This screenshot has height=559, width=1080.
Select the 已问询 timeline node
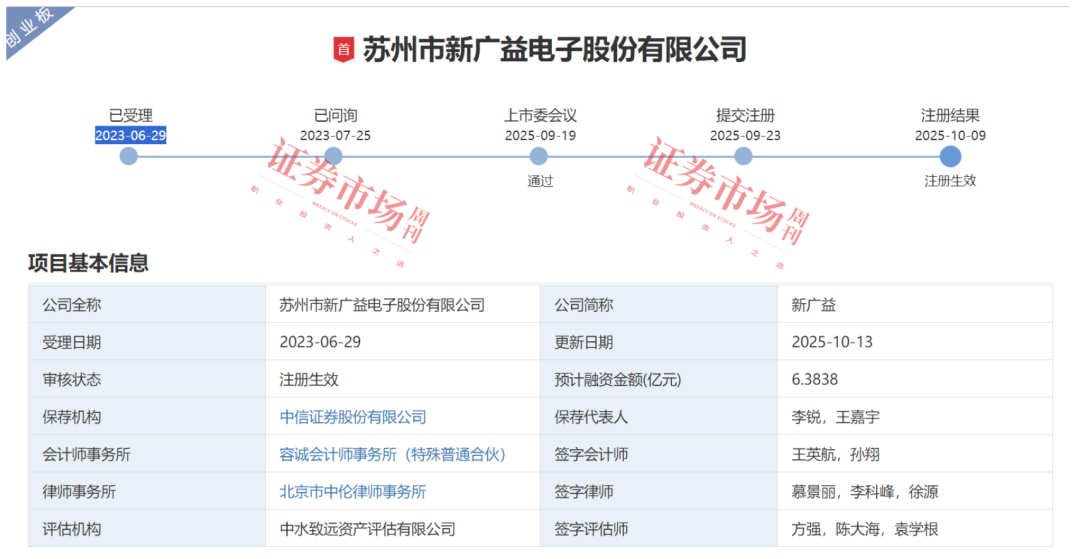point(334,156)
